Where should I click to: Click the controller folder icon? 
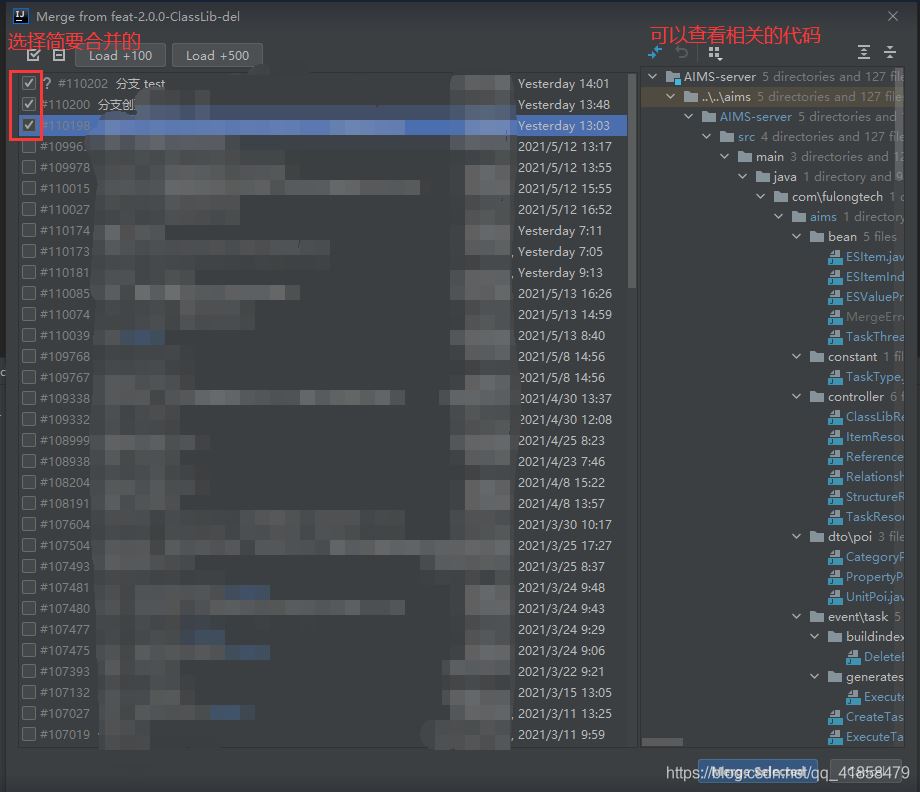click(817, 397)
